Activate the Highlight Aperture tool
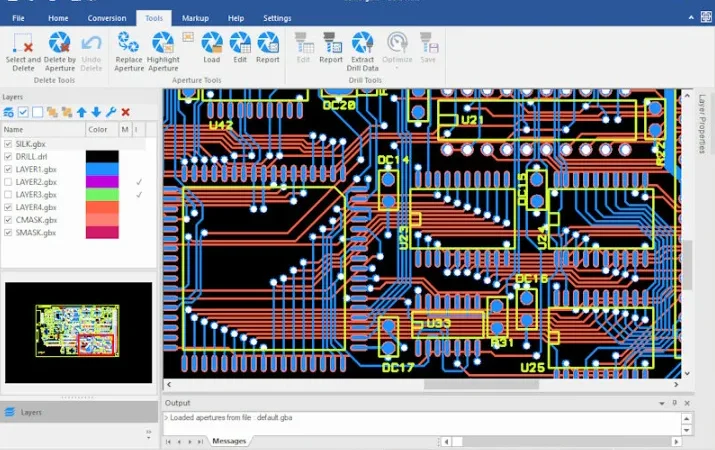 click(x=163, y=52)
